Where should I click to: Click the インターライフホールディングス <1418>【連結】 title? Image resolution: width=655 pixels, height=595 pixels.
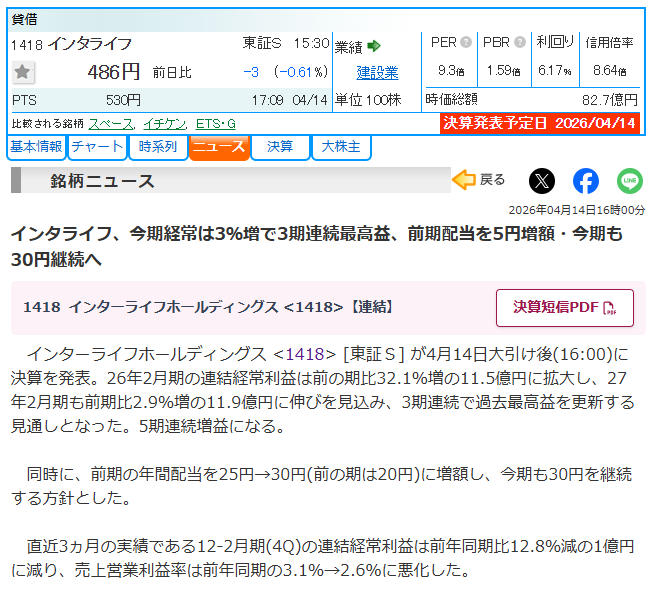(208, 308)
